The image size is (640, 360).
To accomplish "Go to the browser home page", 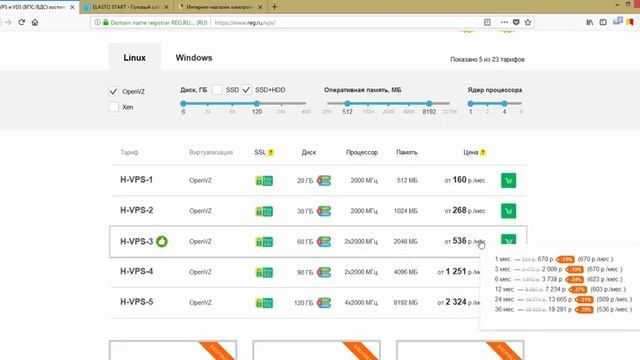I will [x=35, y=22].
